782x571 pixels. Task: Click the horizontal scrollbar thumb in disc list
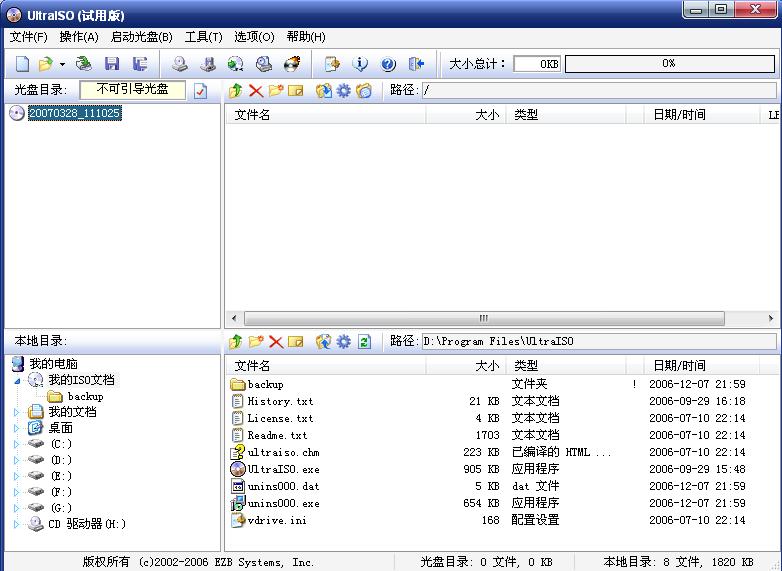point(484,318)
